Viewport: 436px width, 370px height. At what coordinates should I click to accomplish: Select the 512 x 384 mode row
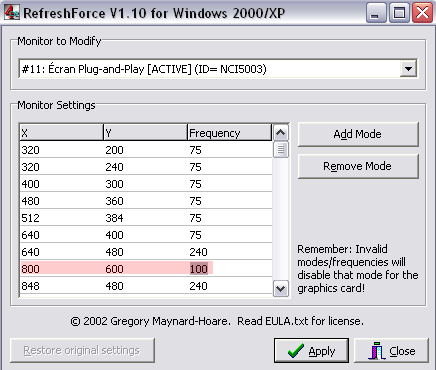[x=146, y=218]
